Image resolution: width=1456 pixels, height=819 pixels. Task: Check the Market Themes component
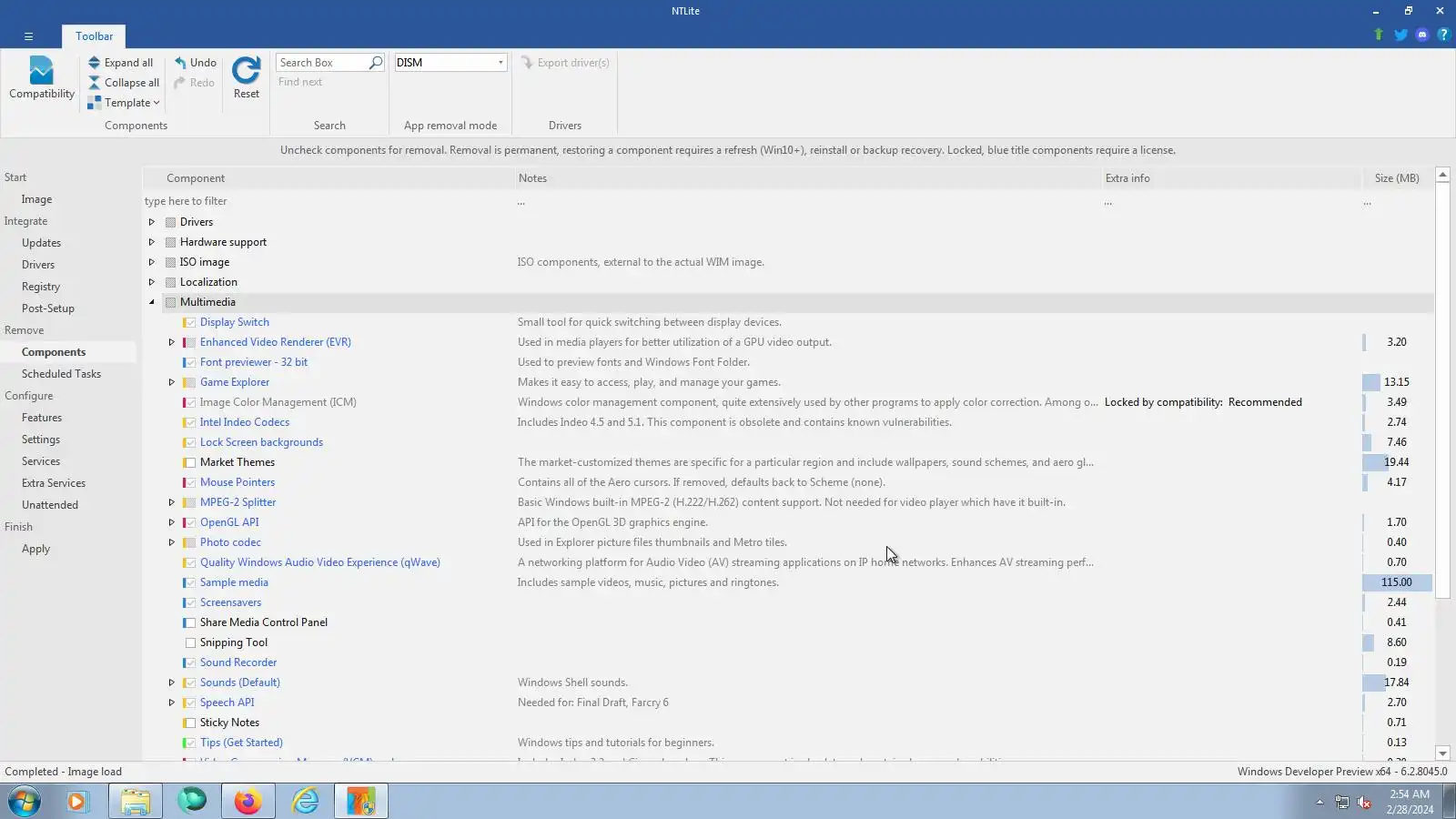tap(190, 462)
